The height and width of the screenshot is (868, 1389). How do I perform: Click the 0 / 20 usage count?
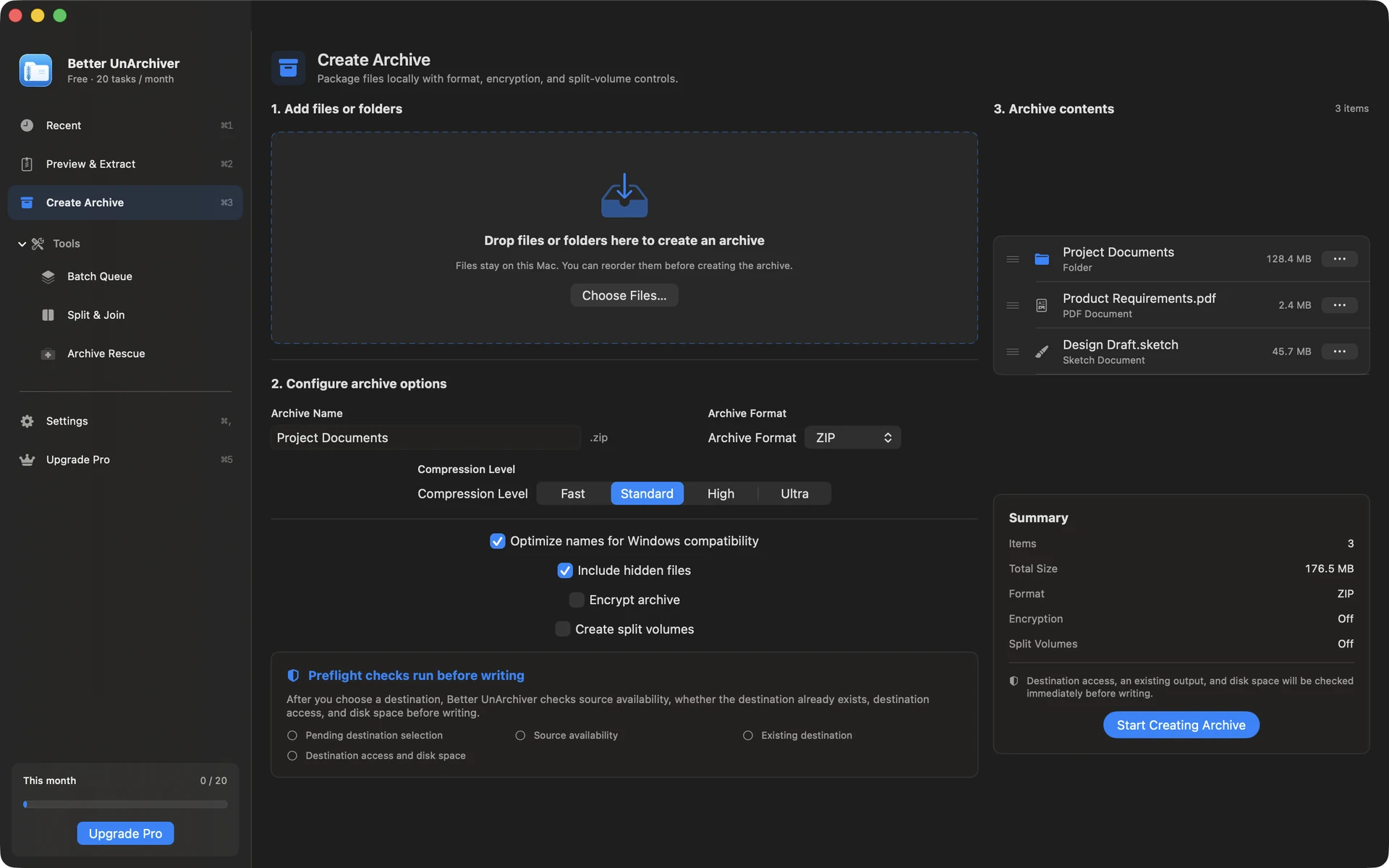click(213, 781)
